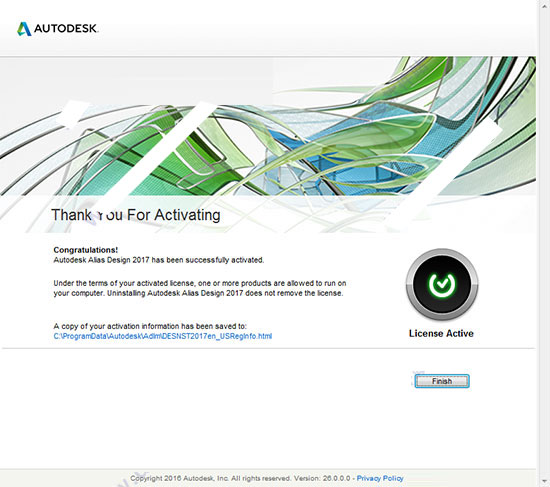Click the Autodesk logo
This screenshot has width=550, height=487.
click(58, 29)
